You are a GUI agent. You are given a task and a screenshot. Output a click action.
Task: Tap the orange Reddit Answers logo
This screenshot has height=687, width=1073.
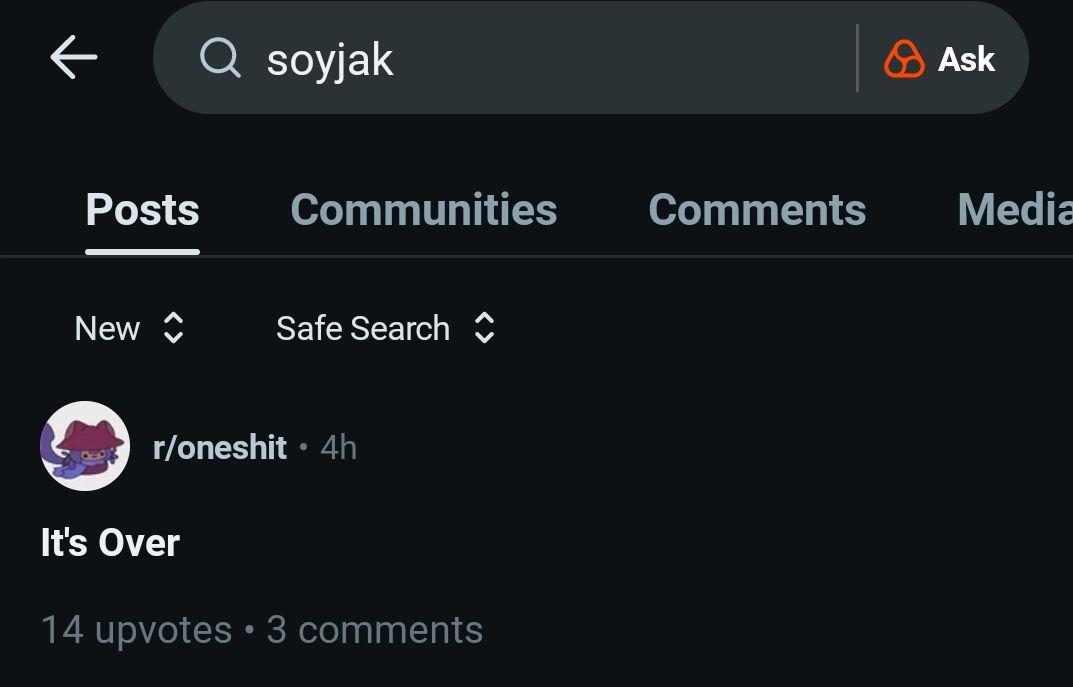click(x=904, y=59)
